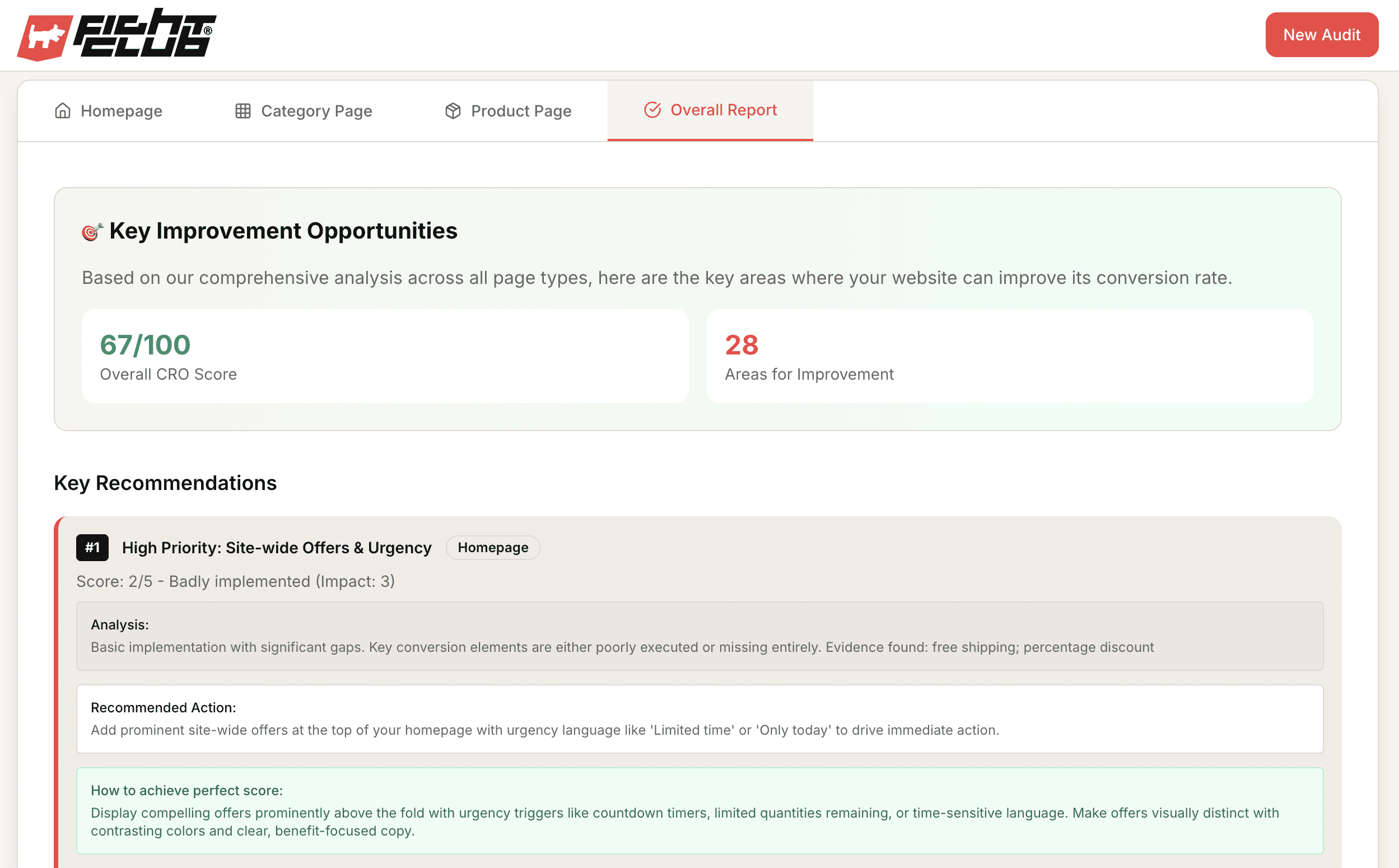Click the target emoji beside Key Improvement Opportunities
This screenshot has height=868, width=1399.
click(92, 231)
